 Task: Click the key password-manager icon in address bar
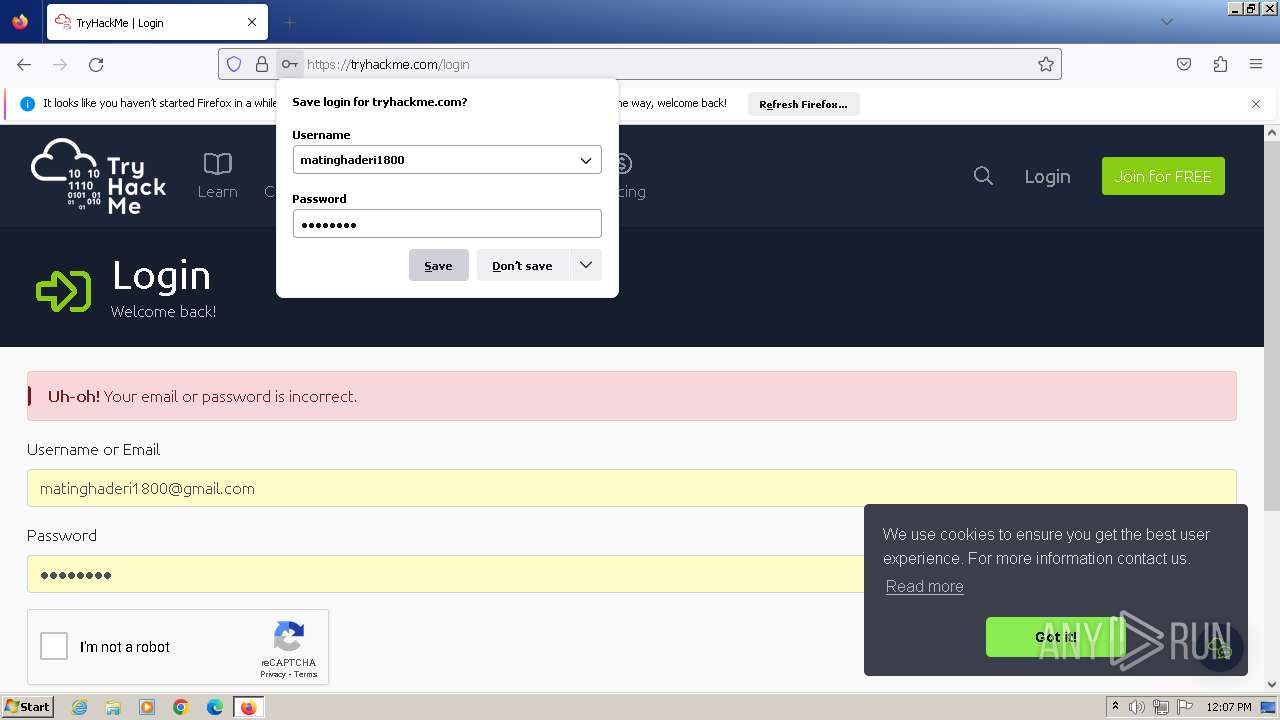[x=289, y=64]
